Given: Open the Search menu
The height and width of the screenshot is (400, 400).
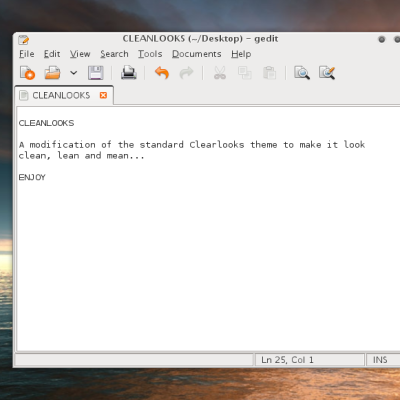Looking at the screenshot, I should (114, 54).
